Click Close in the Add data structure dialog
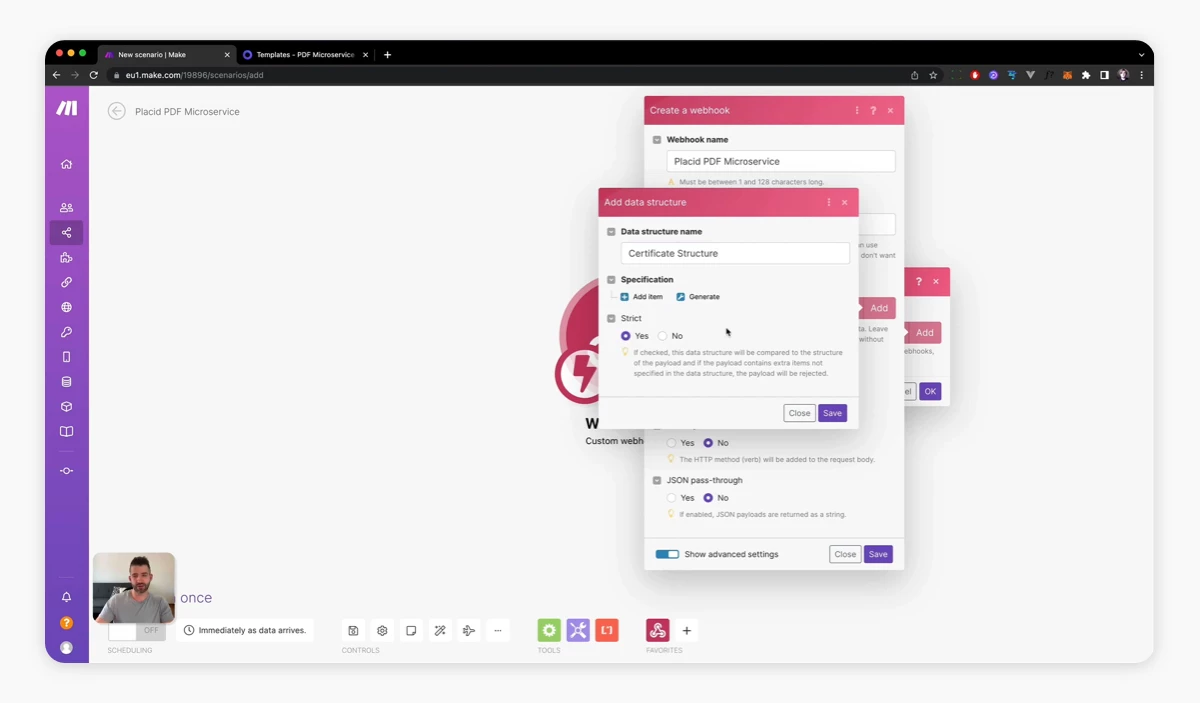The height and width of the screenshot is (703, 1200). point(799,413)
